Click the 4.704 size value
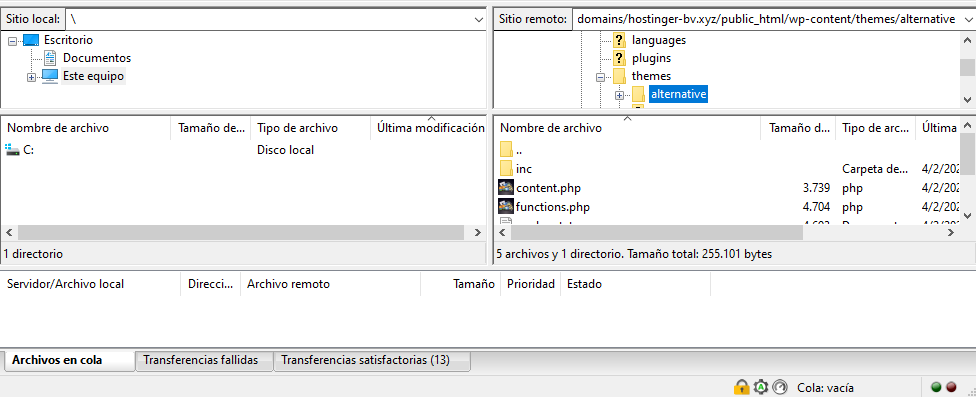 pyautogui.click(x=817, y=207)
